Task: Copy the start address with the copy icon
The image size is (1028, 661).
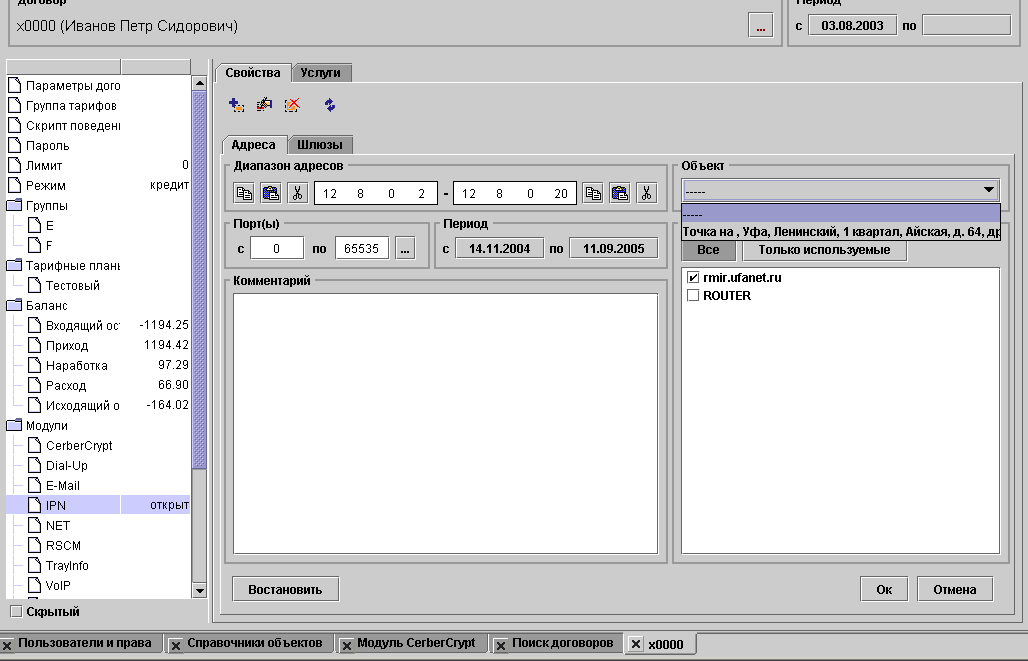Action: pos(244,194)
